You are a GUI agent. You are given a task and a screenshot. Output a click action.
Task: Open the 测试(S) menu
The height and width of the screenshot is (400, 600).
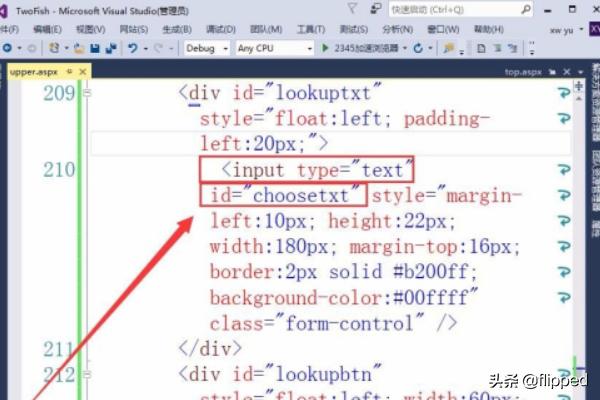354,29
